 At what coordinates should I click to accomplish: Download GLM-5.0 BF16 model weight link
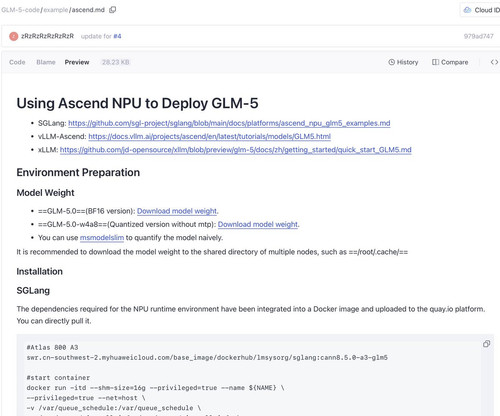(177, 211)
